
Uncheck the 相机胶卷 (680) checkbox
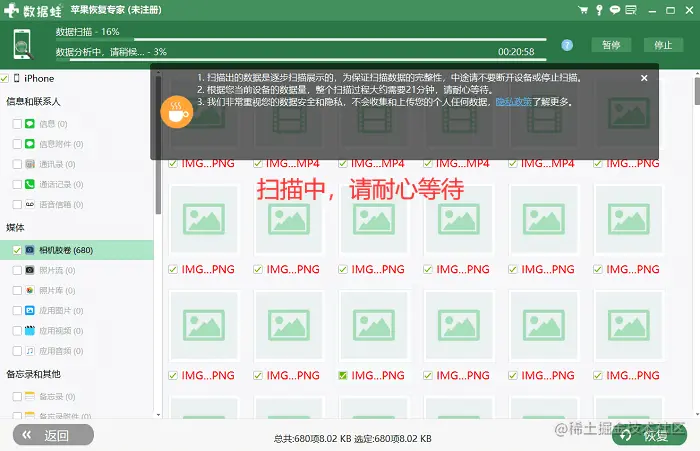(x=17, y=250)
